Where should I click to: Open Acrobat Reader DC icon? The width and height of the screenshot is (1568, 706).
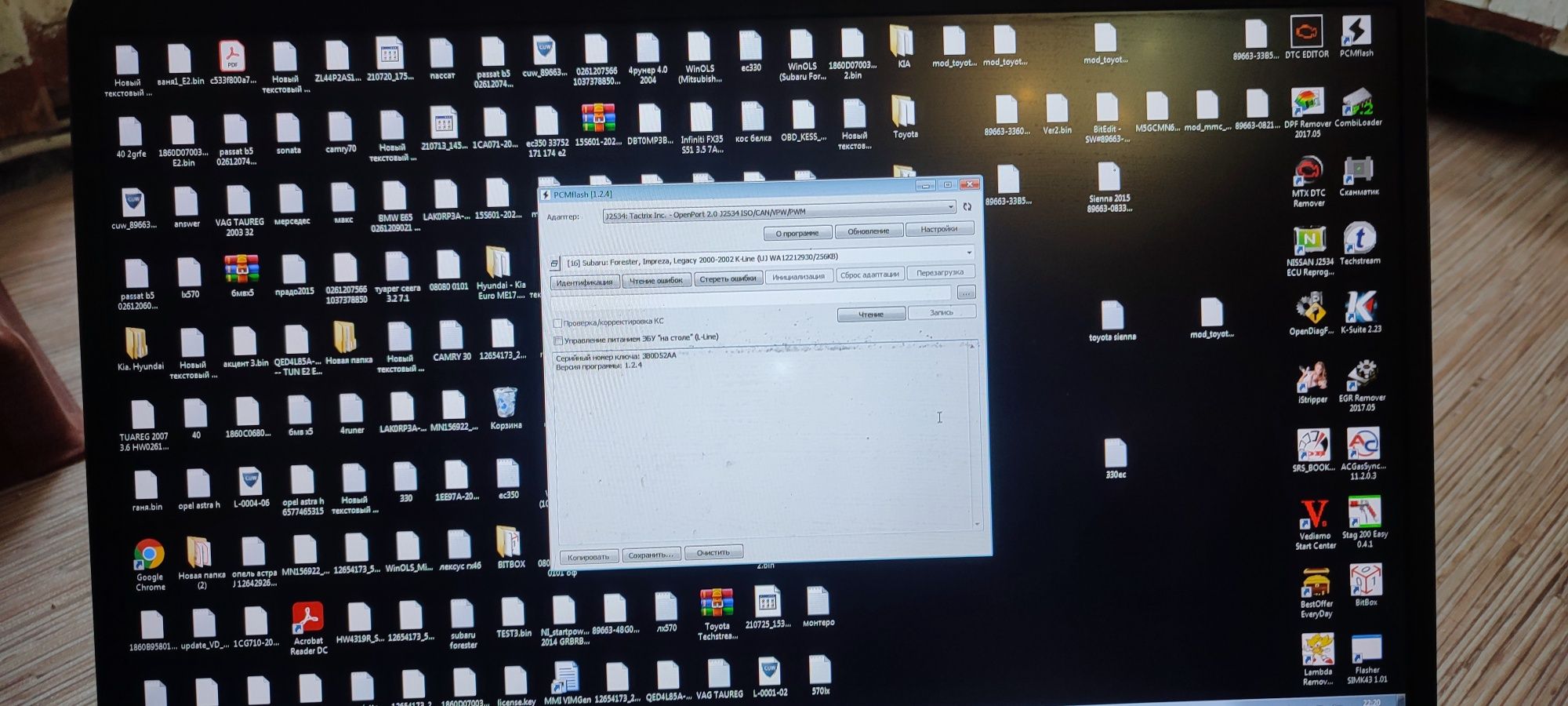coord(308,629)
